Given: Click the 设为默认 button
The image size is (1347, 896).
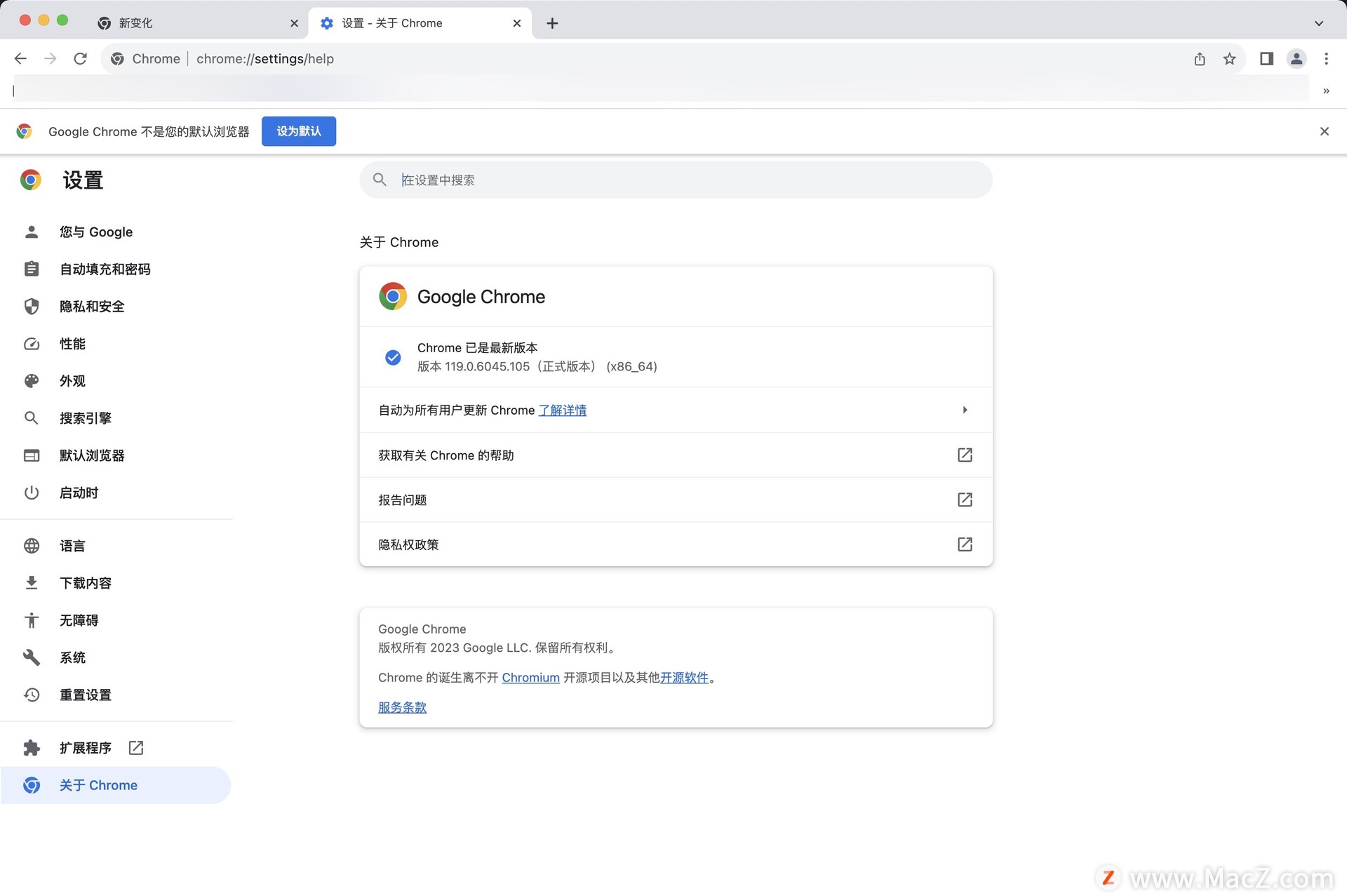Looking at the screenshot, I should [299, 131].
